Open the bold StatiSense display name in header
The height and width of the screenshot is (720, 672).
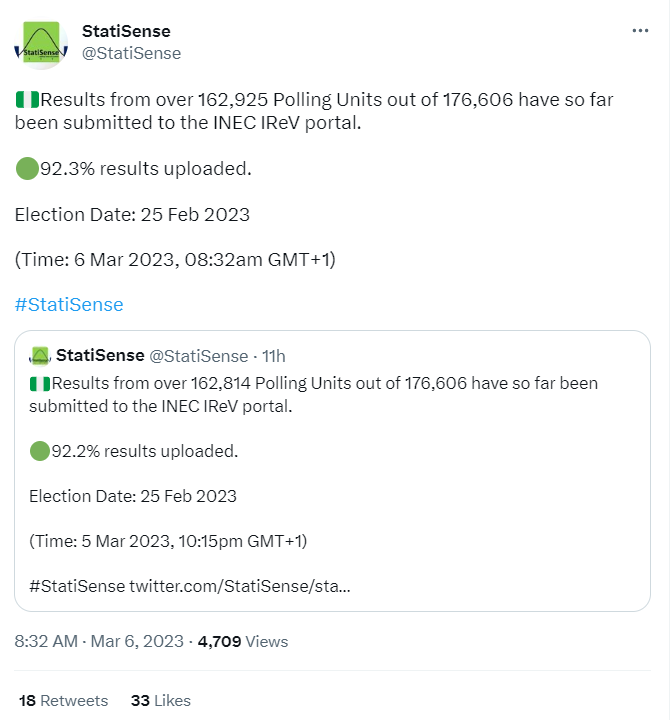pos(126,31)
